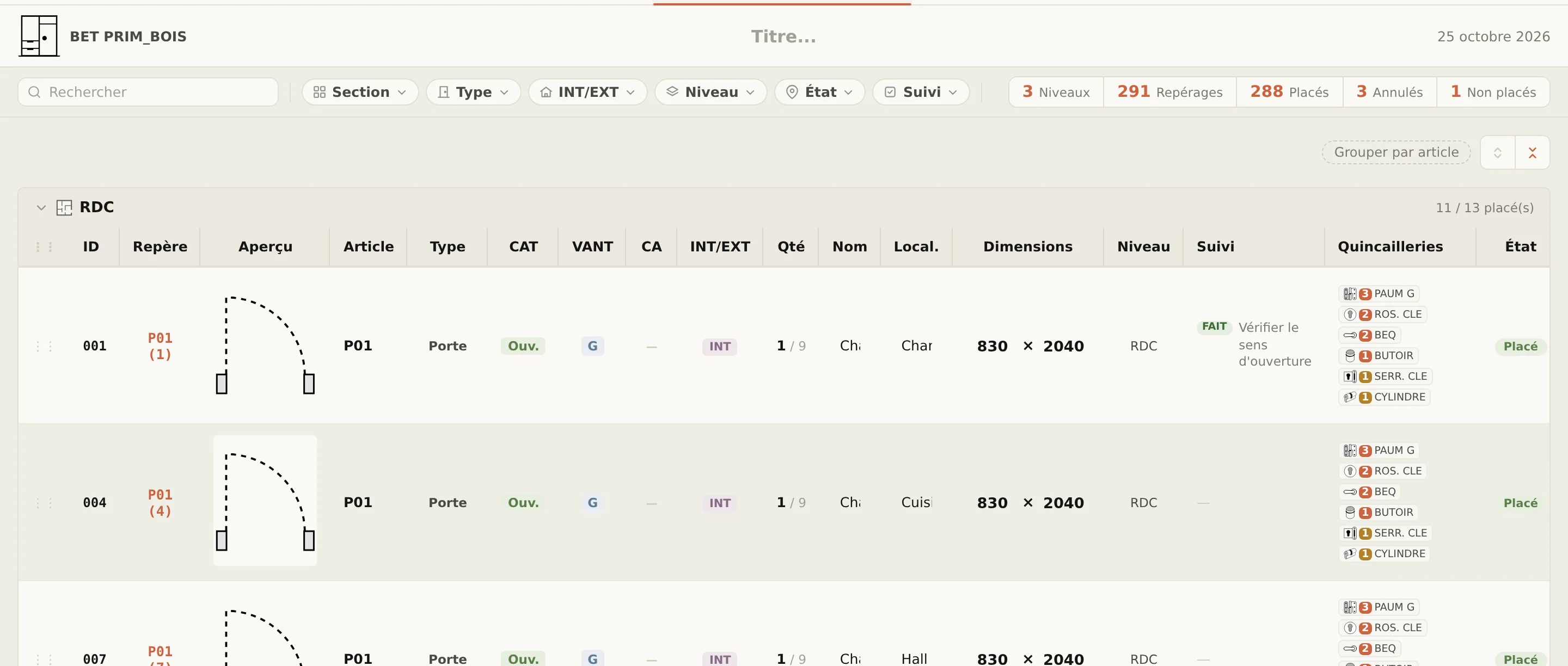Click the Ouv. category badge in row 004
Image resolution: width=1568 pixels, height=666 pixels.
point(523,503)
